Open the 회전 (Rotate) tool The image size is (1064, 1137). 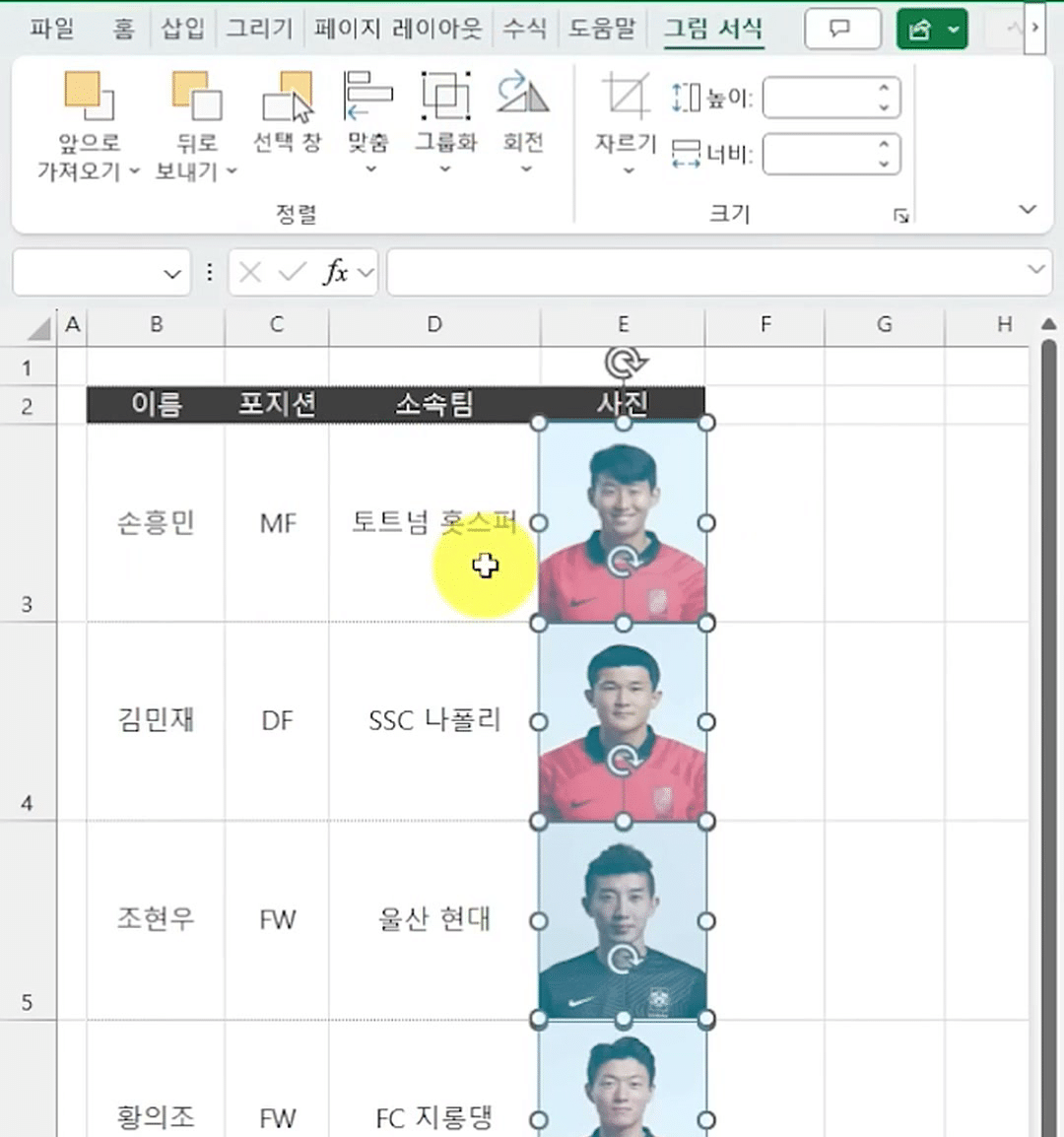coord(523,95)
